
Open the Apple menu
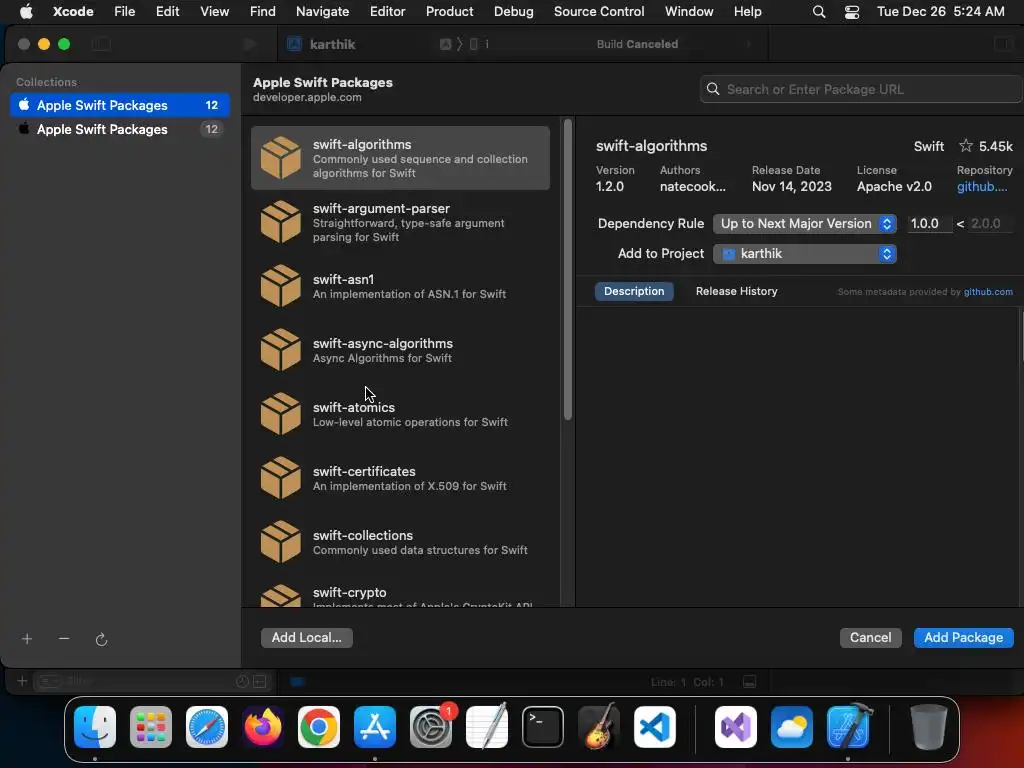coord(26,12)
